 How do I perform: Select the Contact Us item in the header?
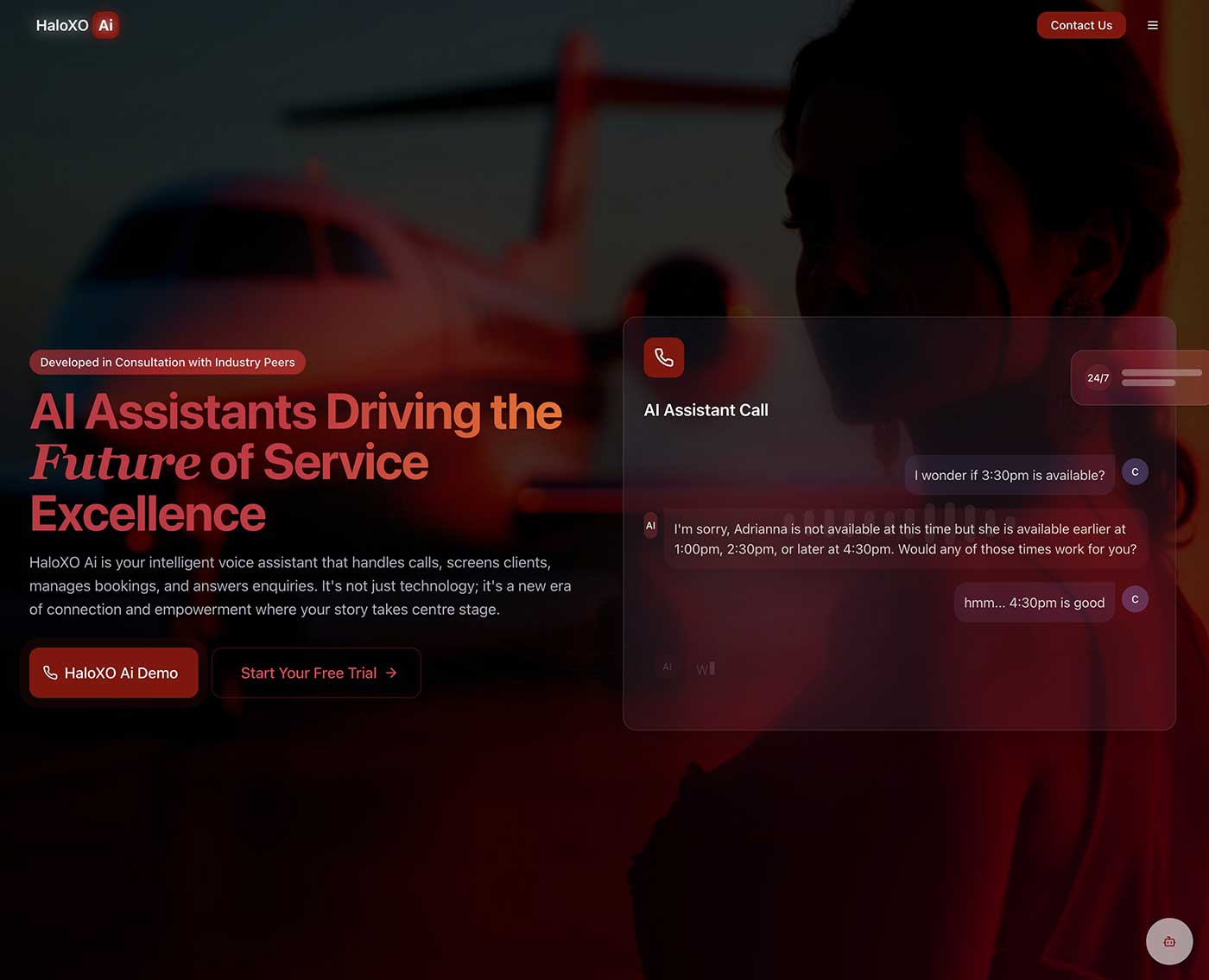pyautogui.click(x=1081, y=25)
